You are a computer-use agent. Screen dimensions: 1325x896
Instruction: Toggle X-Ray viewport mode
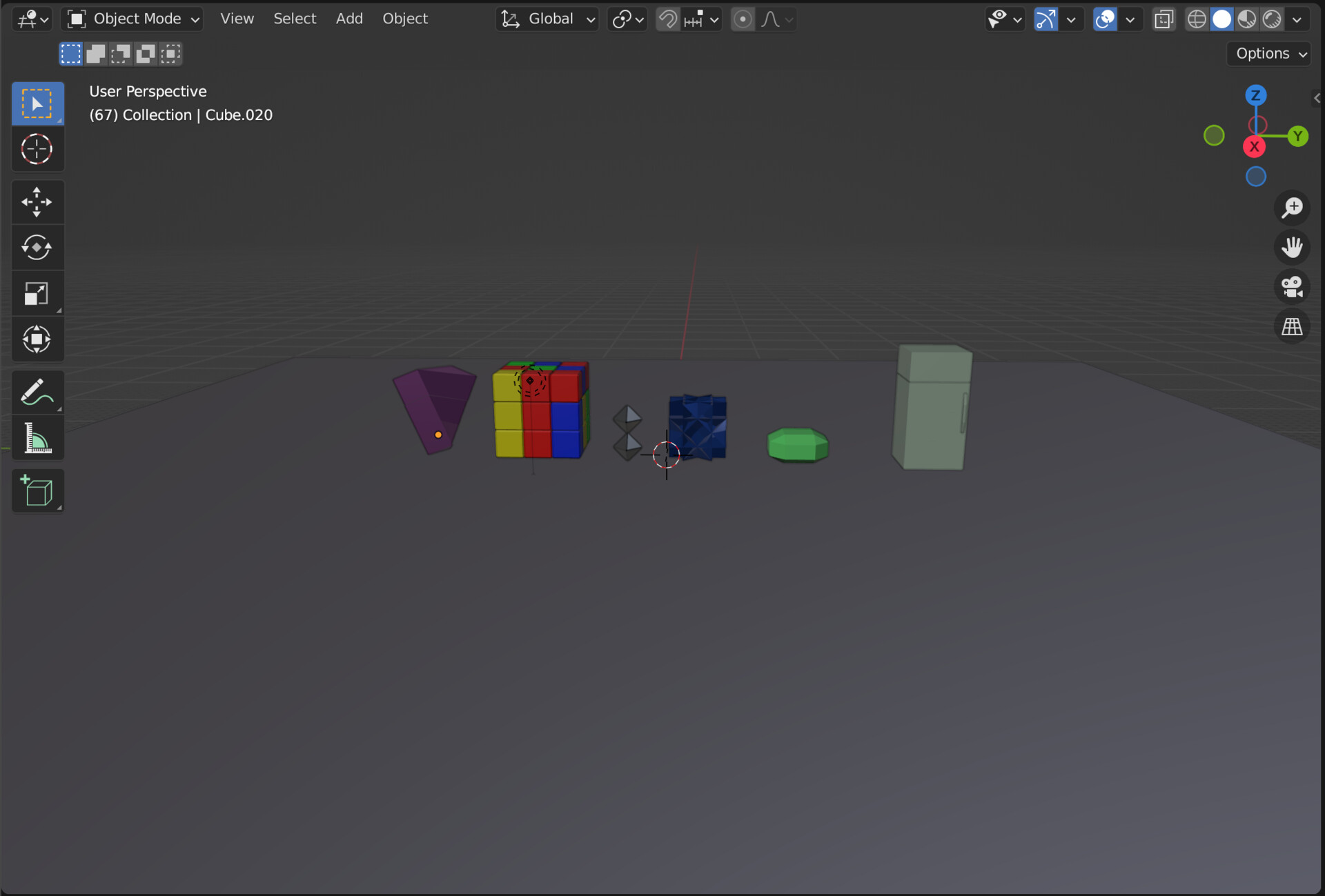coord(1164,19)
